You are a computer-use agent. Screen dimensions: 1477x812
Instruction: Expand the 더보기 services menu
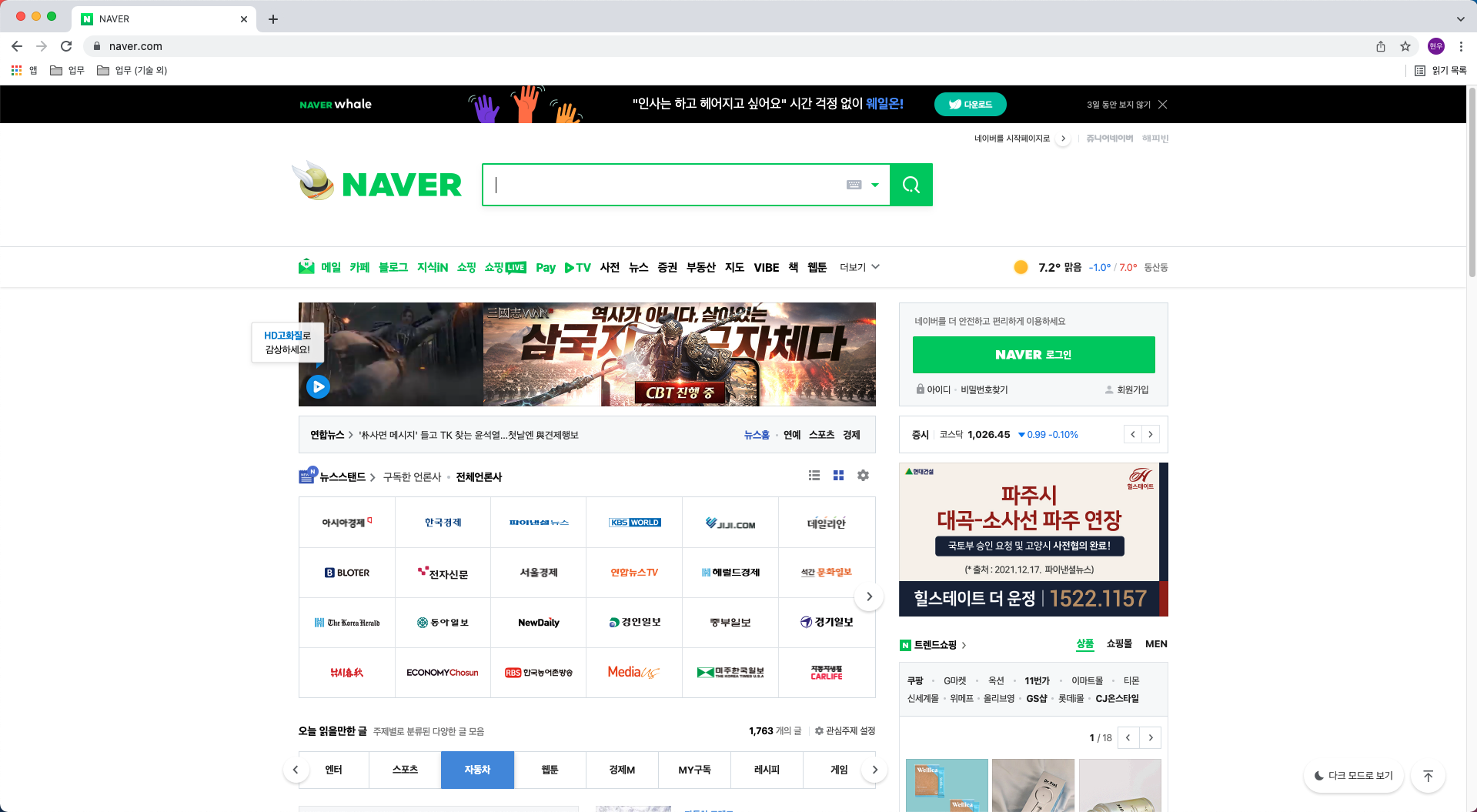click(x=860, y=267)
